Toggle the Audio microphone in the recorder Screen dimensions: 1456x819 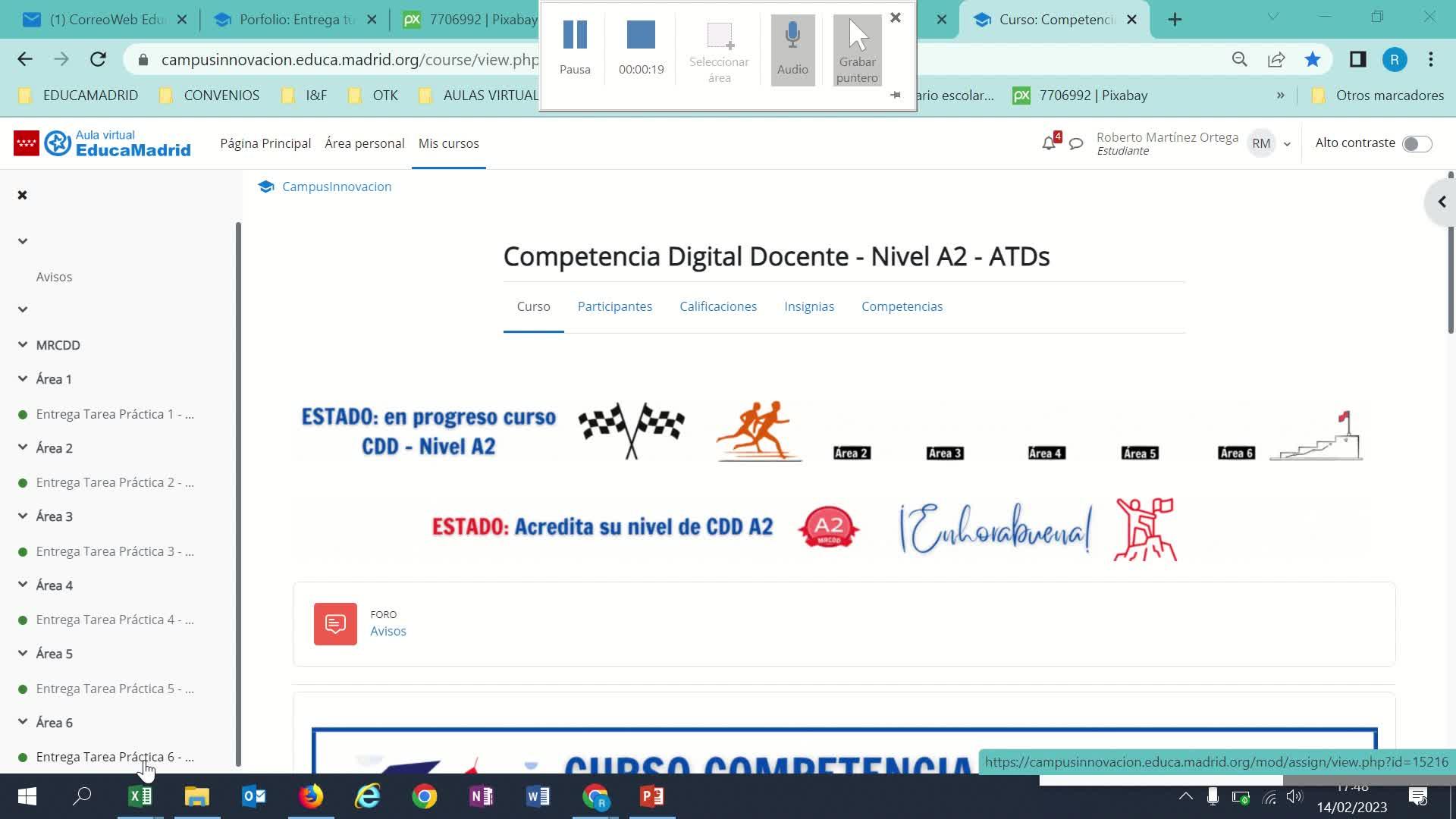click(x=792, y=49)
